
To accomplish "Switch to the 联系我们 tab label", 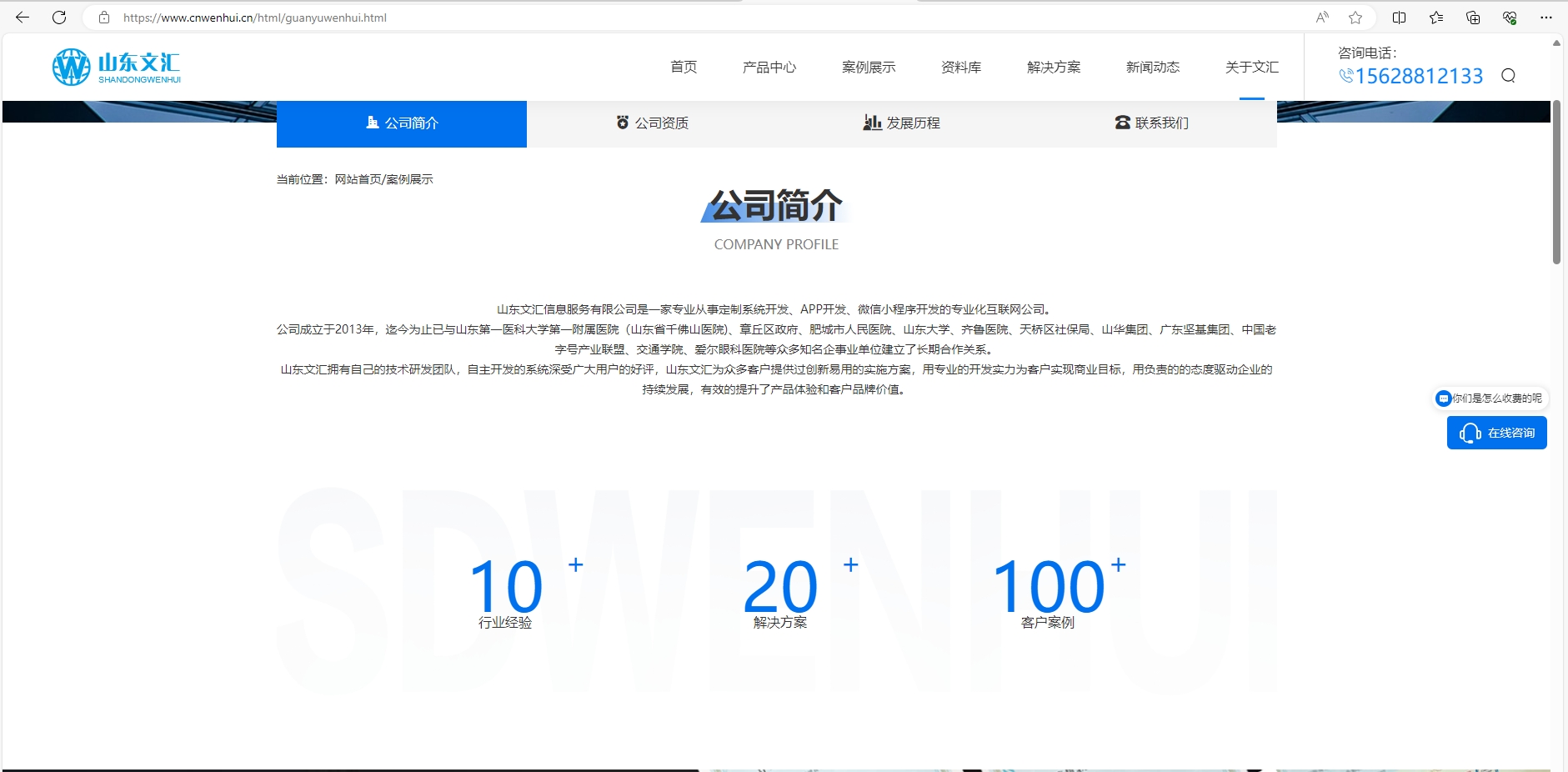I will [1162, 123].
